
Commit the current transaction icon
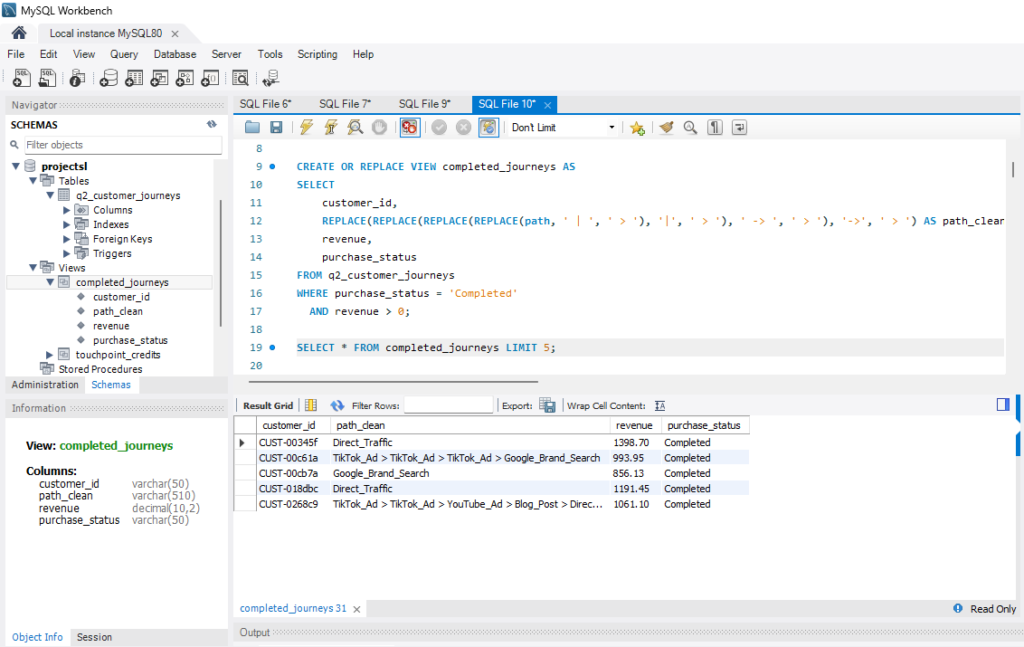point(439,127)
